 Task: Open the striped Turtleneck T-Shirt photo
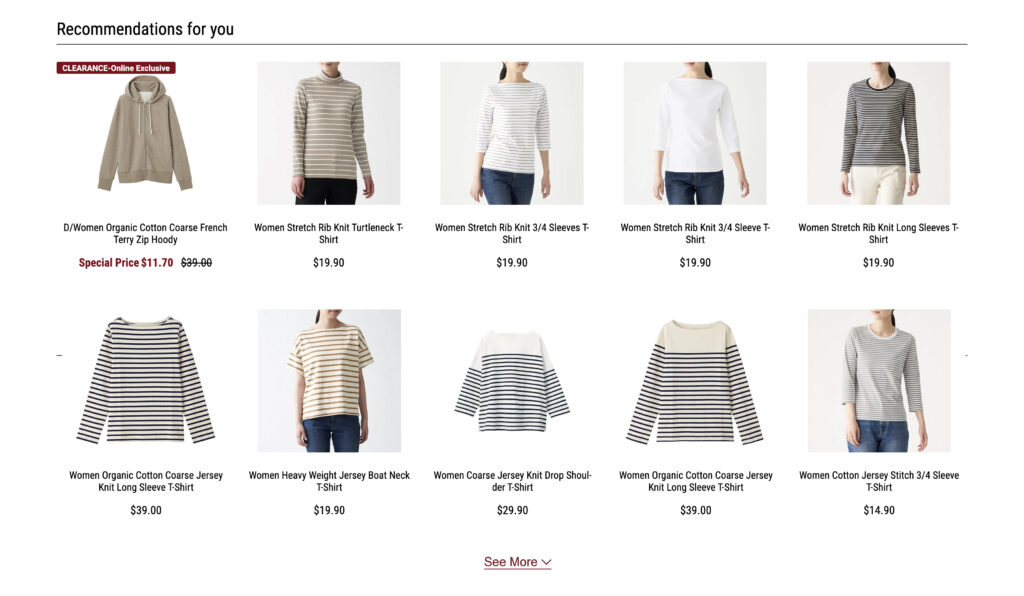pos(328,133)
